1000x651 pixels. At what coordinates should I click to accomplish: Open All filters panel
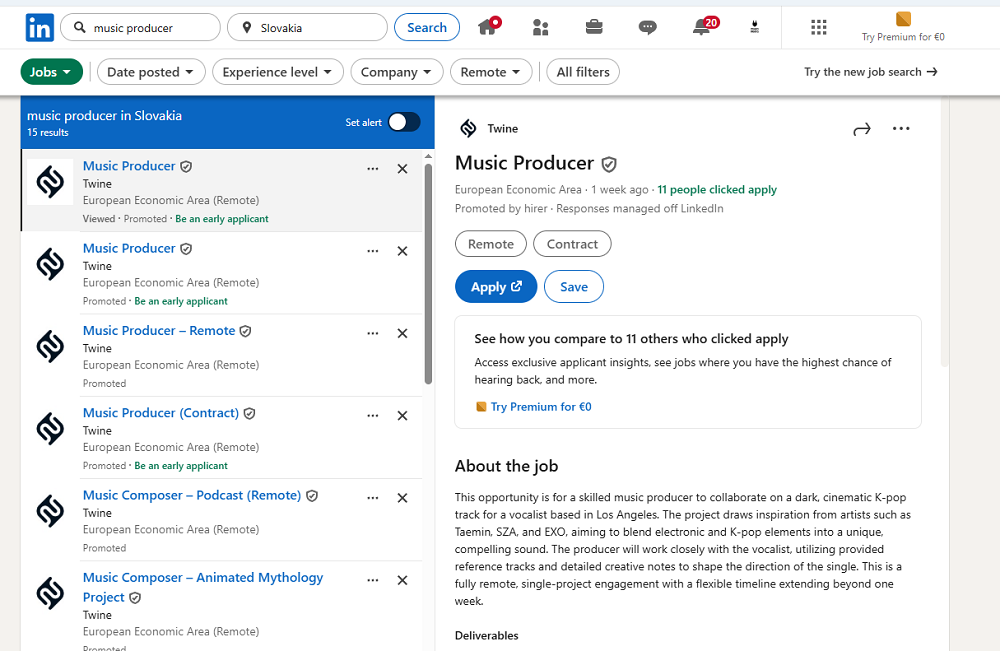583,72
